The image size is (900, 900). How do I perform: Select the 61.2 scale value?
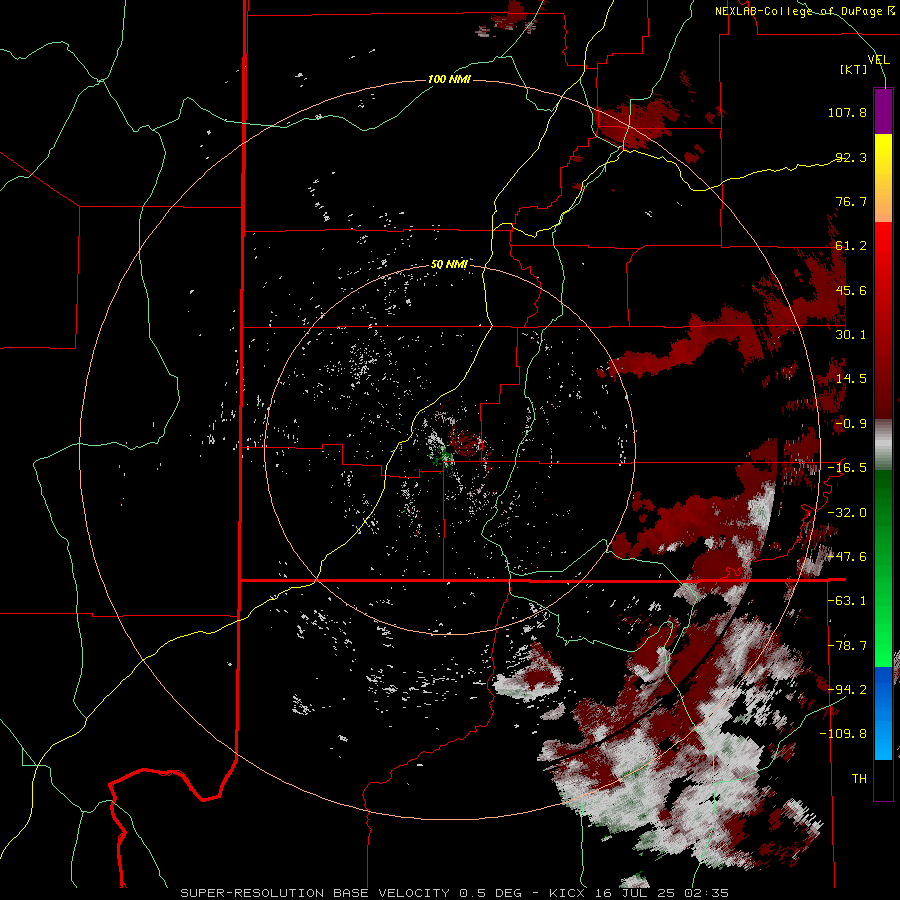tap(851, 246)
